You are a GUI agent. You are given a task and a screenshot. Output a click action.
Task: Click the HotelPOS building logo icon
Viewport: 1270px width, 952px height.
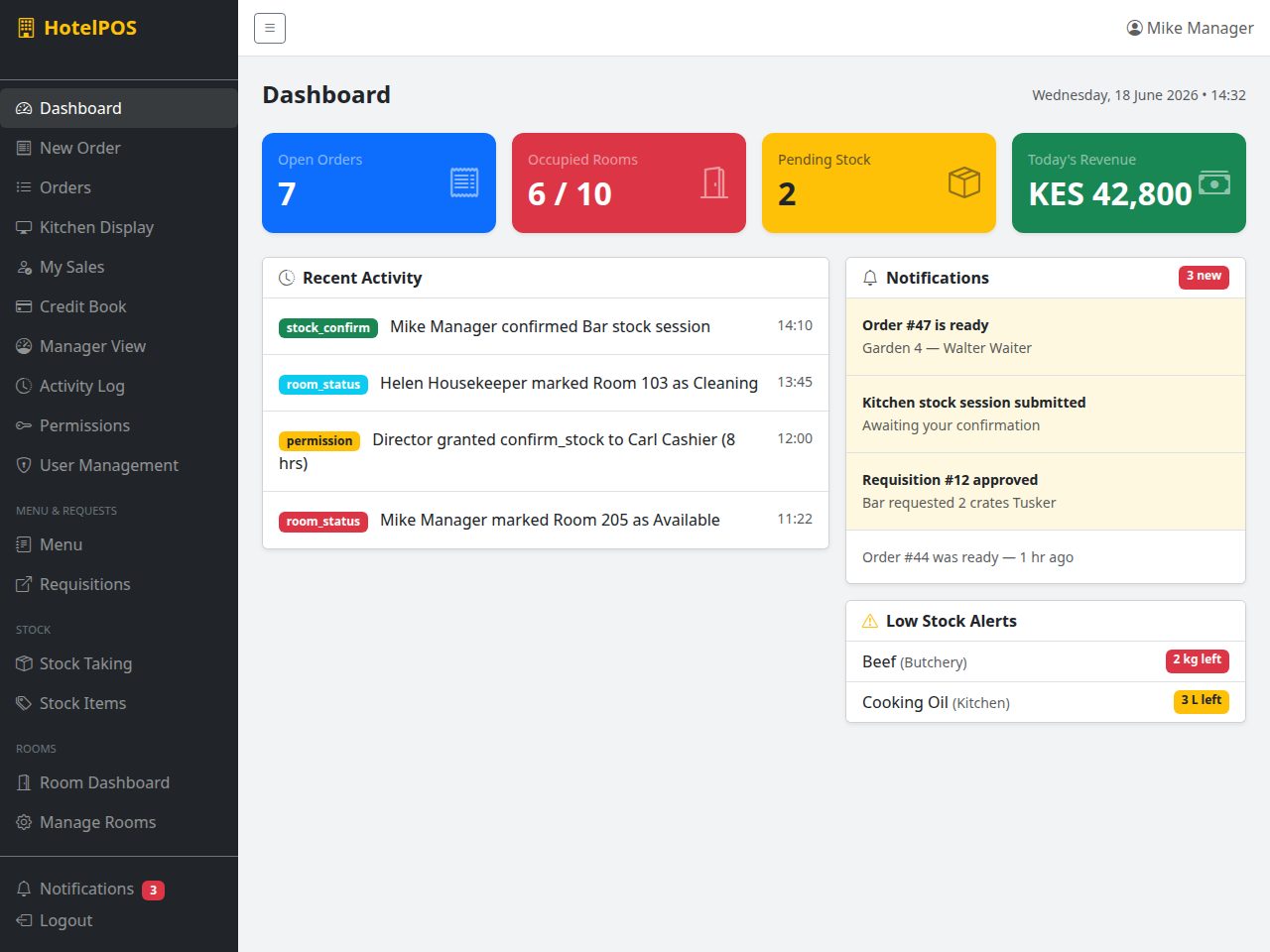point(26,28)
